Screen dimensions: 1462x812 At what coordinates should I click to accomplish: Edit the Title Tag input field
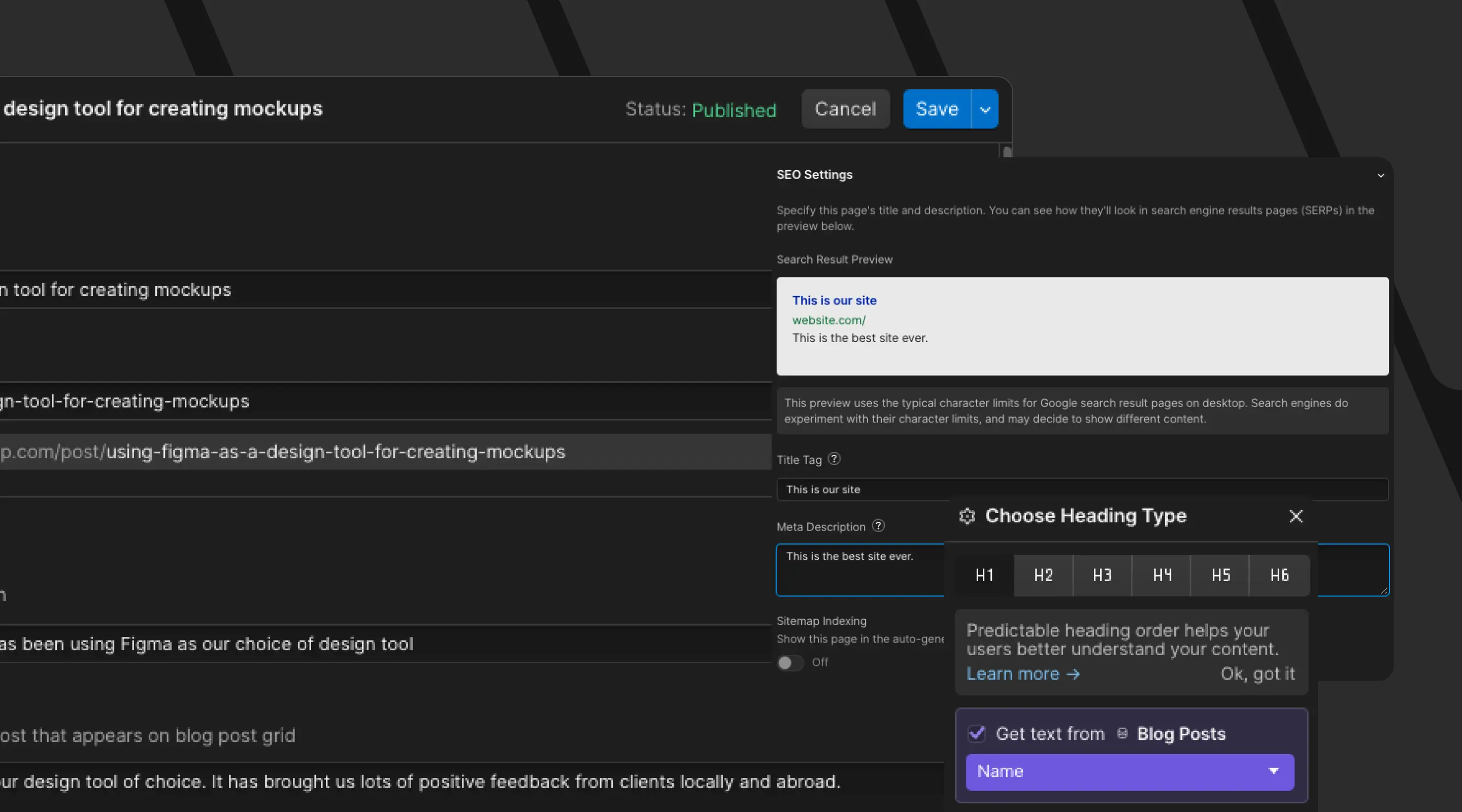[1082, 489]
